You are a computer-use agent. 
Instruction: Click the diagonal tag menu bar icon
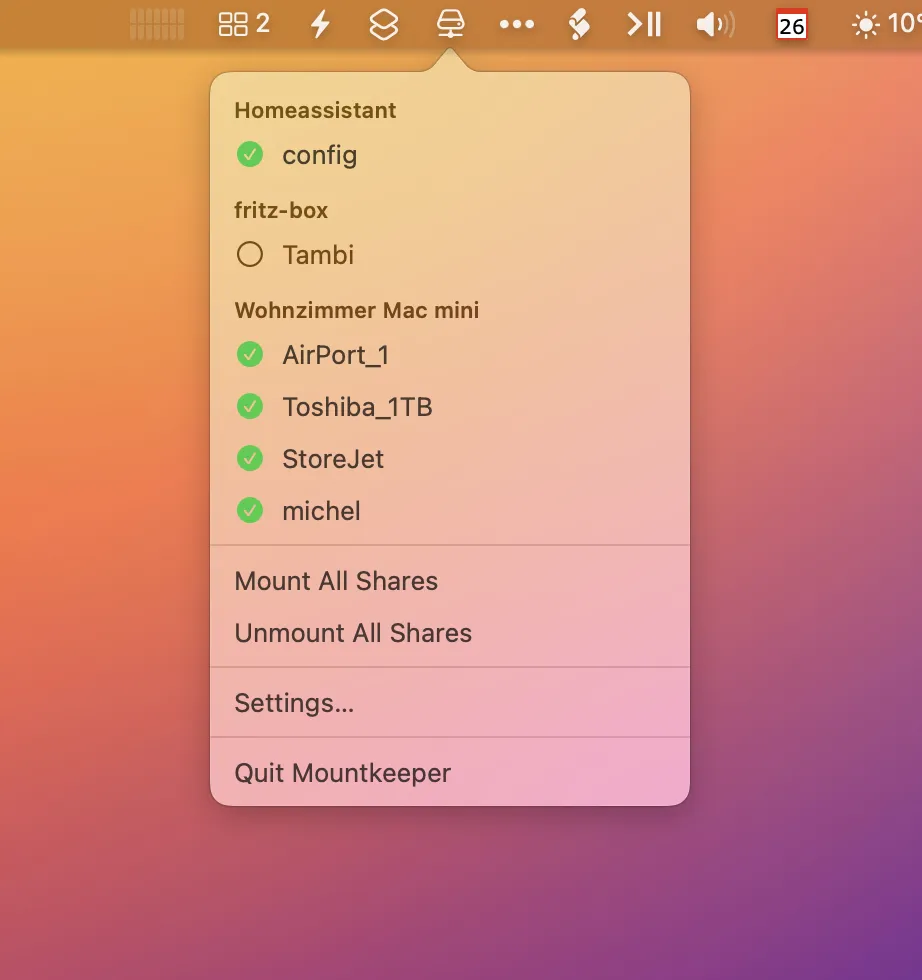point(579,24)
